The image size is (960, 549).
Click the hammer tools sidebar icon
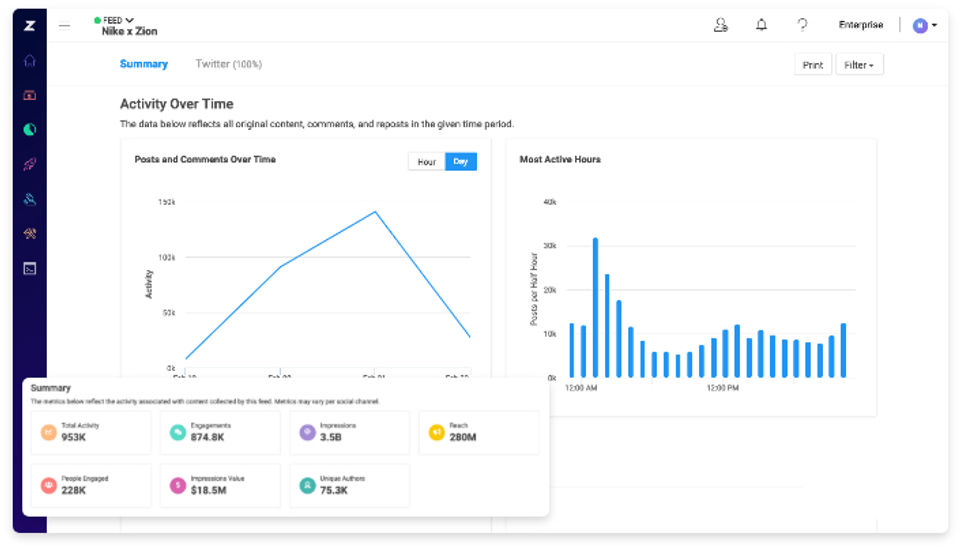point(30,233)
